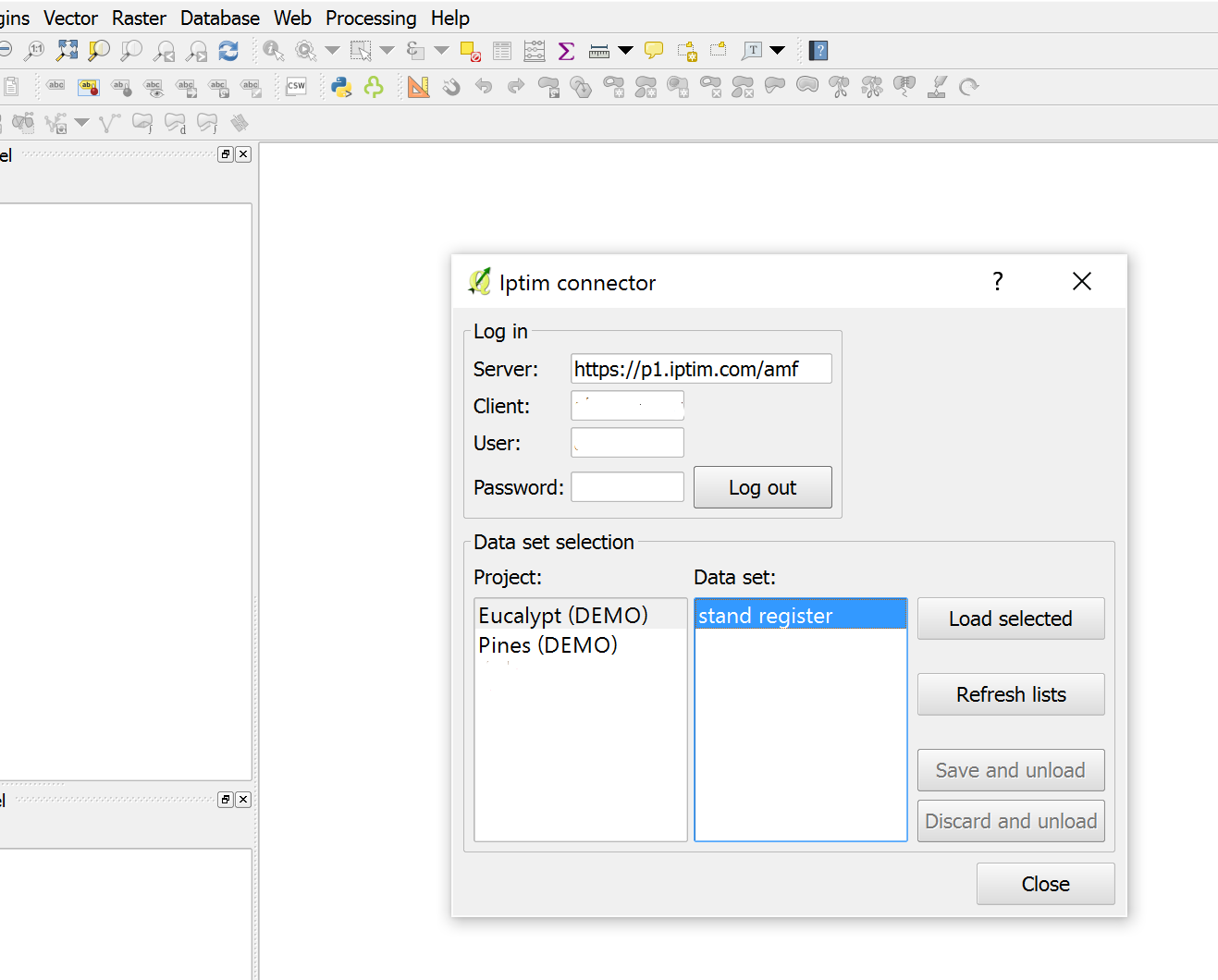Click the Refresh lists button
The image size is (1218, 980).
tap(1010, 694)
